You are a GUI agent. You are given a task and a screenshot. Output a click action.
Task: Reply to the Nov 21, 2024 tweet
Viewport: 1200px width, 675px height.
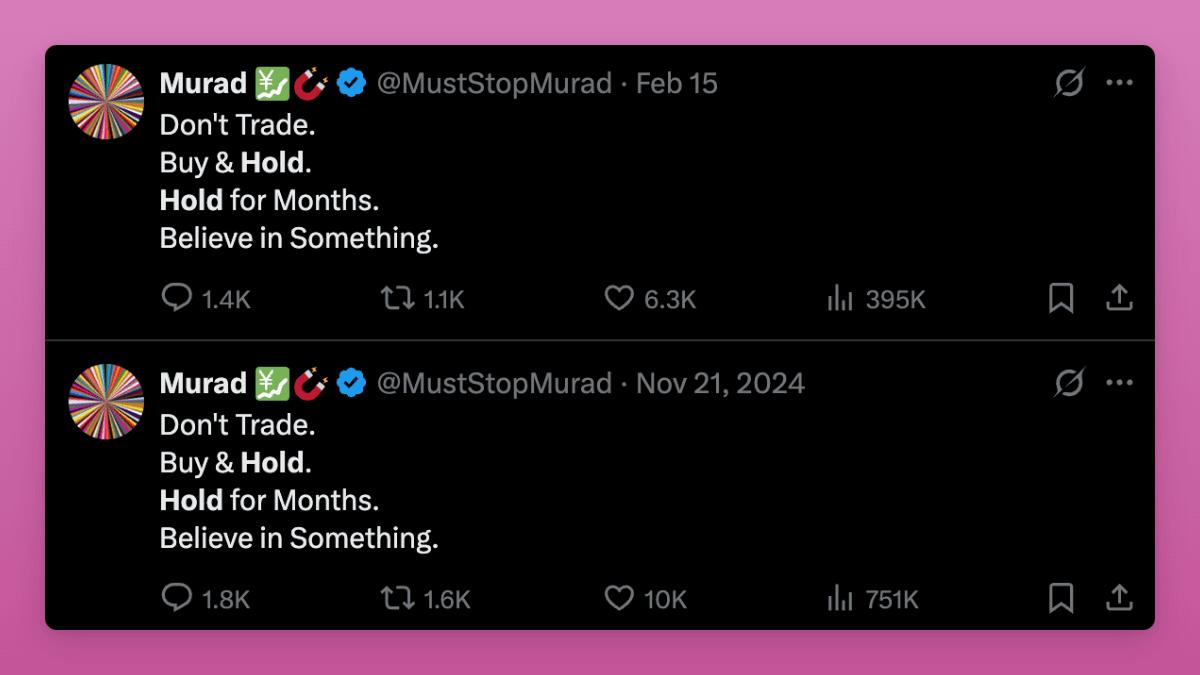point(177,598)
